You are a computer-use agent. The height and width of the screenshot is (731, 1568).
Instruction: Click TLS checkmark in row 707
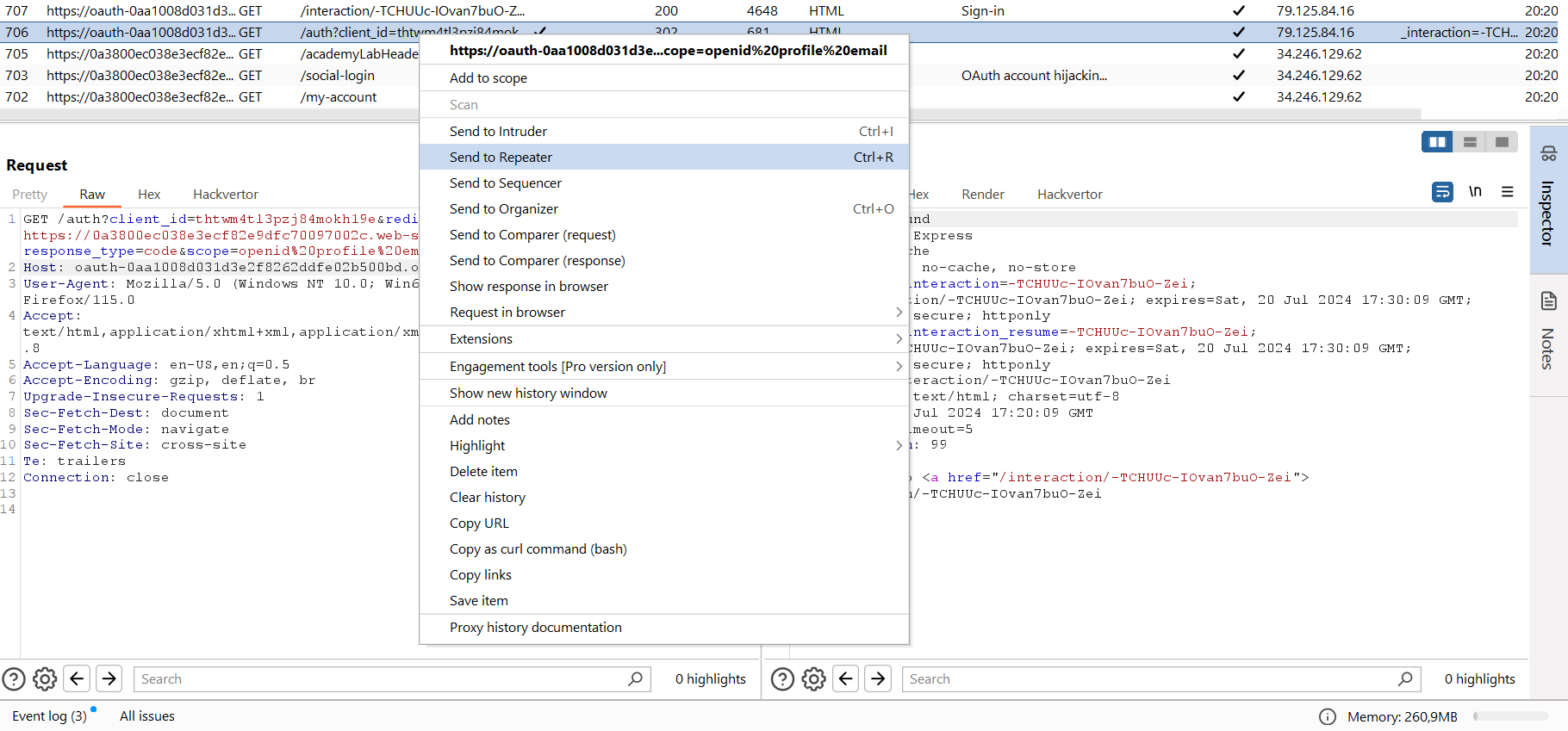click(1238, 11)
